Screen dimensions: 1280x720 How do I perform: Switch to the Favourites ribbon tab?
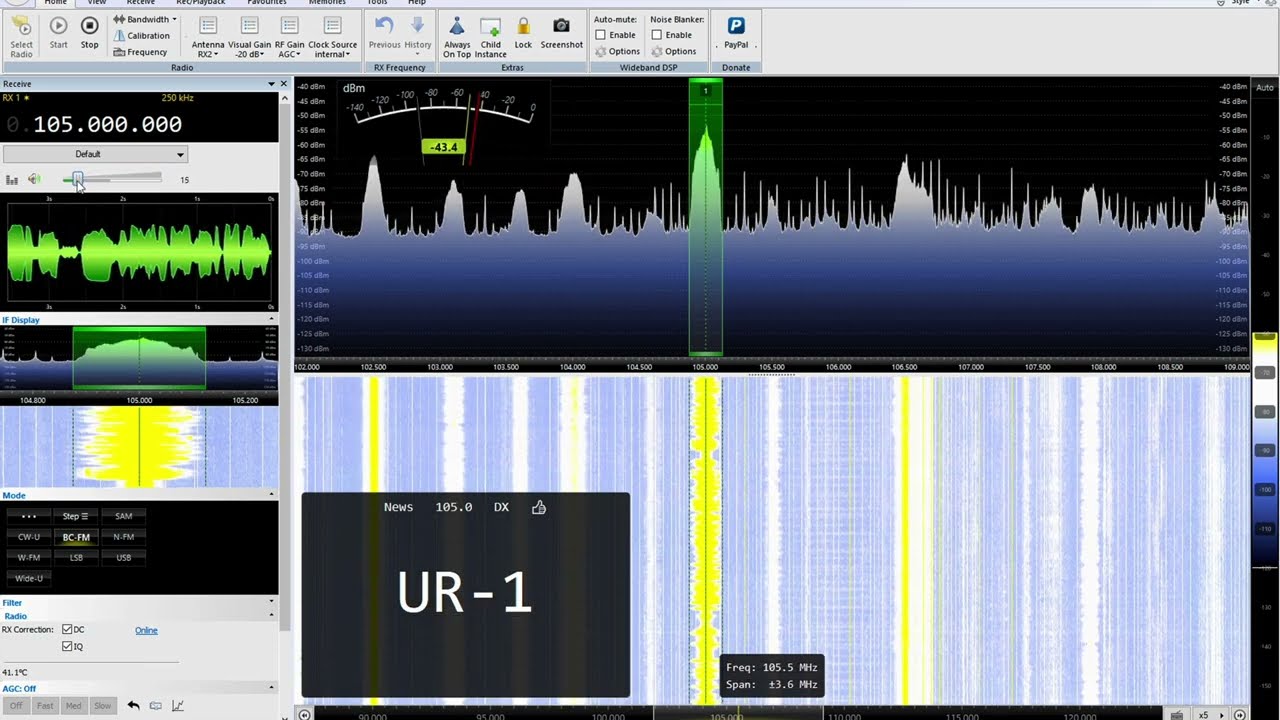267,3
